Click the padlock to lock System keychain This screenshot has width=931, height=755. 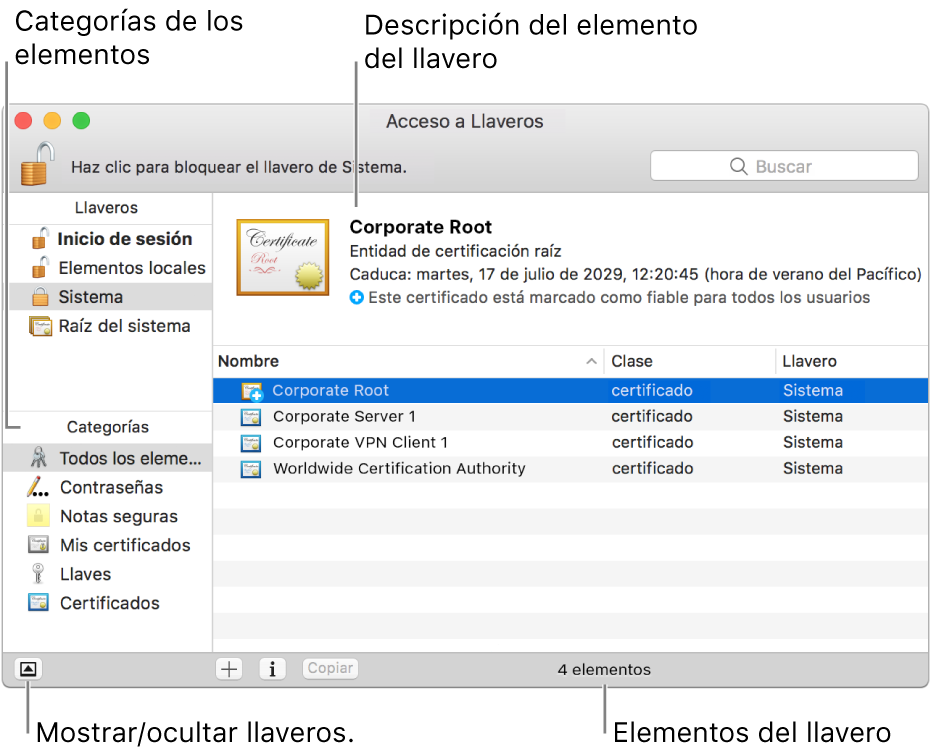click(37, 163)
